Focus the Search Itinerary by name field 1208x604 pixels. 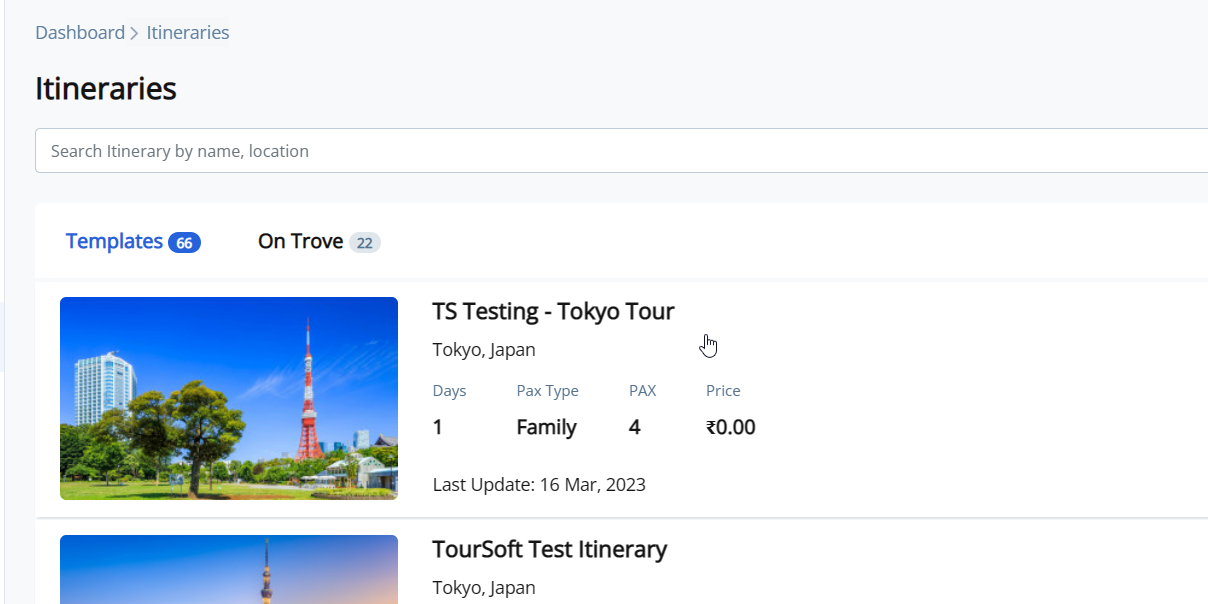(x=621, y=151)
